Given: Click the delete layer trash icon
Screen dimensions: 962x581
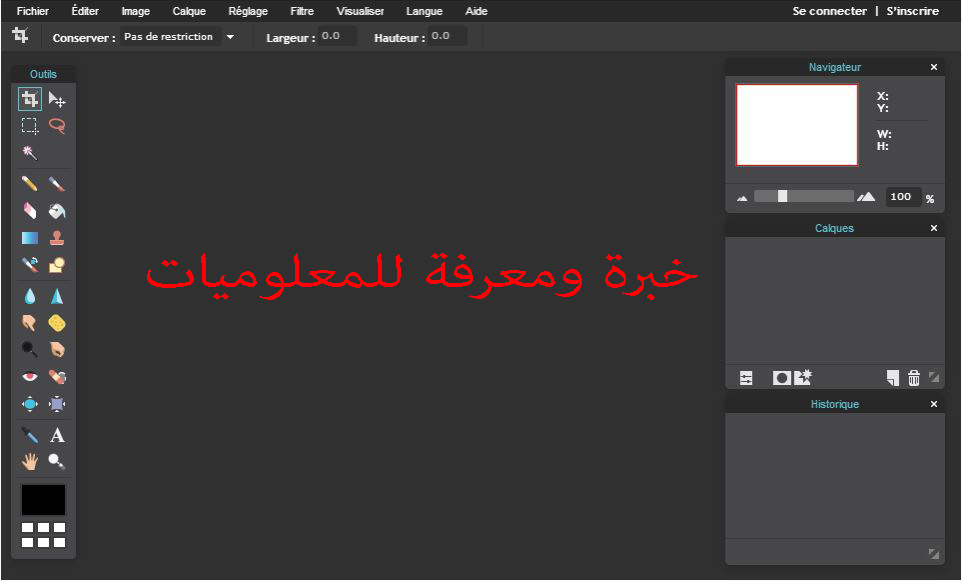Looking at the screenshot, I should pos(914,378).
